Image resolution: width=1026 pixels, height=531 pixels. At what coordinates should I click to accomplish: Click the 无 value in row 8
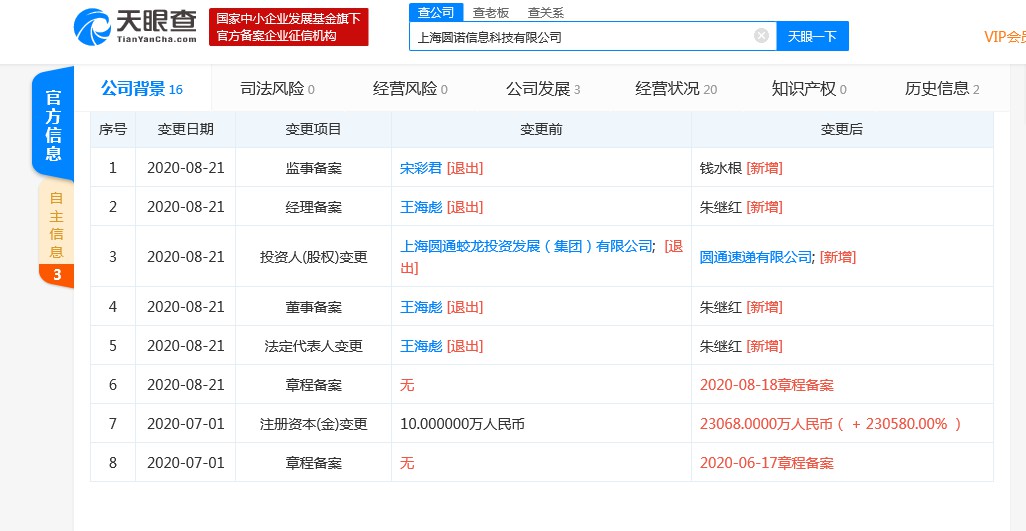407,464
